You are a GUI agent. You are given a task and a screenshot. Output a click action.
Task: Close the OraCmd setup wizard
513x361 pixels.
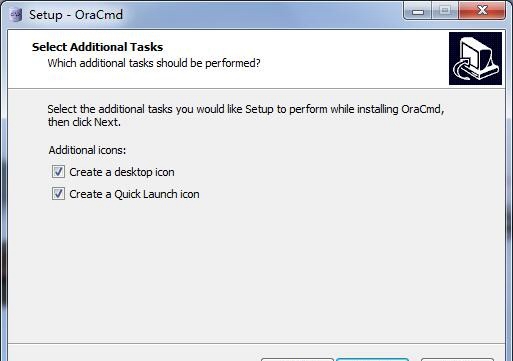[x=482, y=11]
